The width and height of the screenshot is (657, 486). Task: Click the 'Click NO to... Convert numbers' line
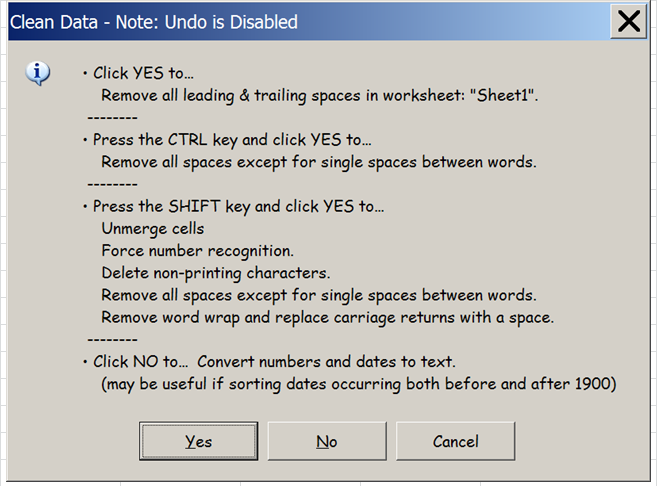[269, 362]
